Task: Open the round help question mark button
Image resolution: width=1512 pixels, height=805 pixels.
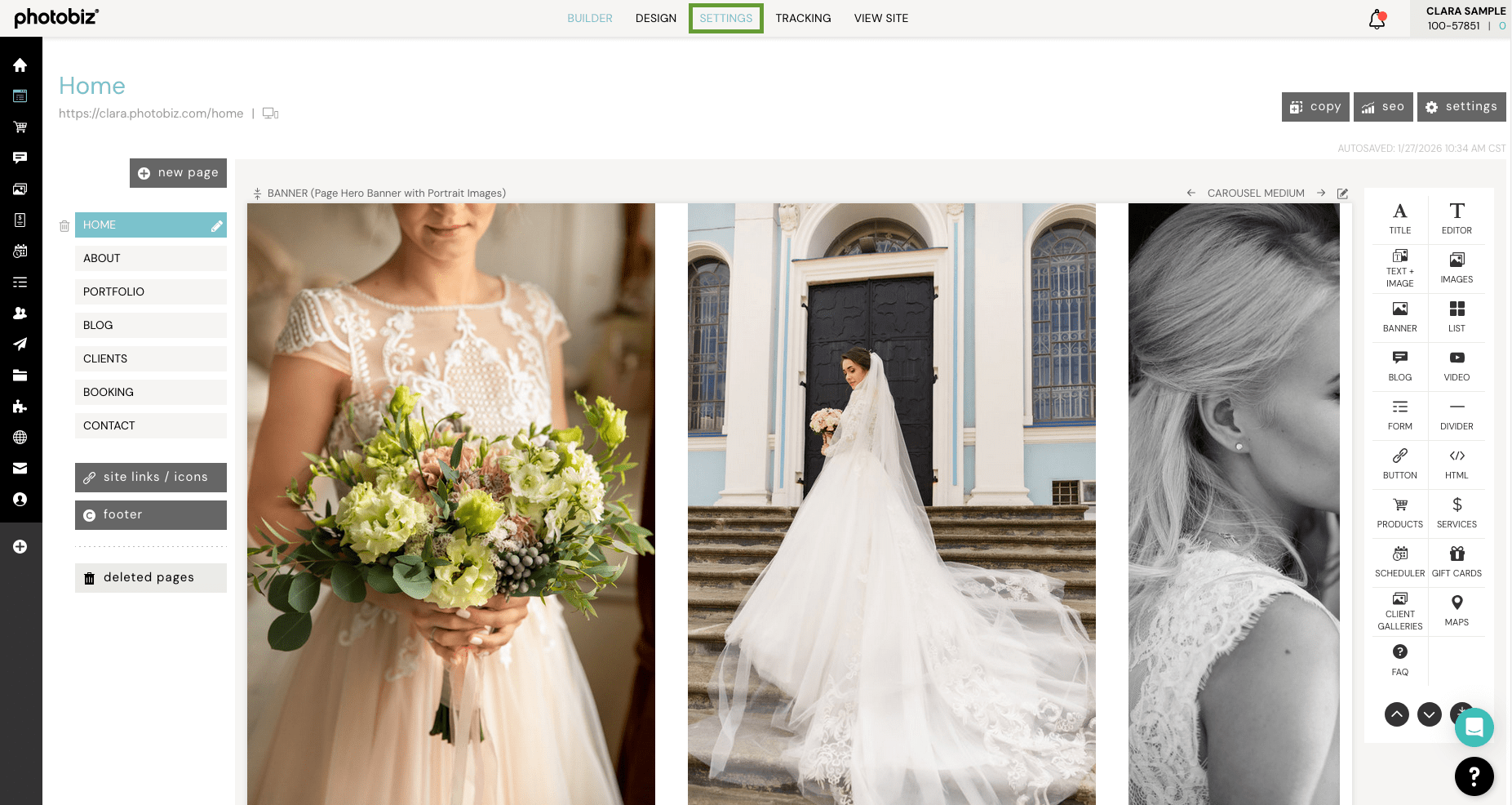Action: point(1474,776)
